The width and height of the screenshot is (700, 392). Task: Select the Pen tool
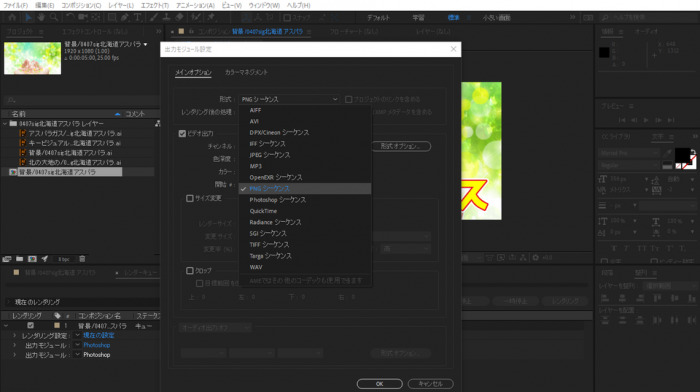[x=125, y=17]
